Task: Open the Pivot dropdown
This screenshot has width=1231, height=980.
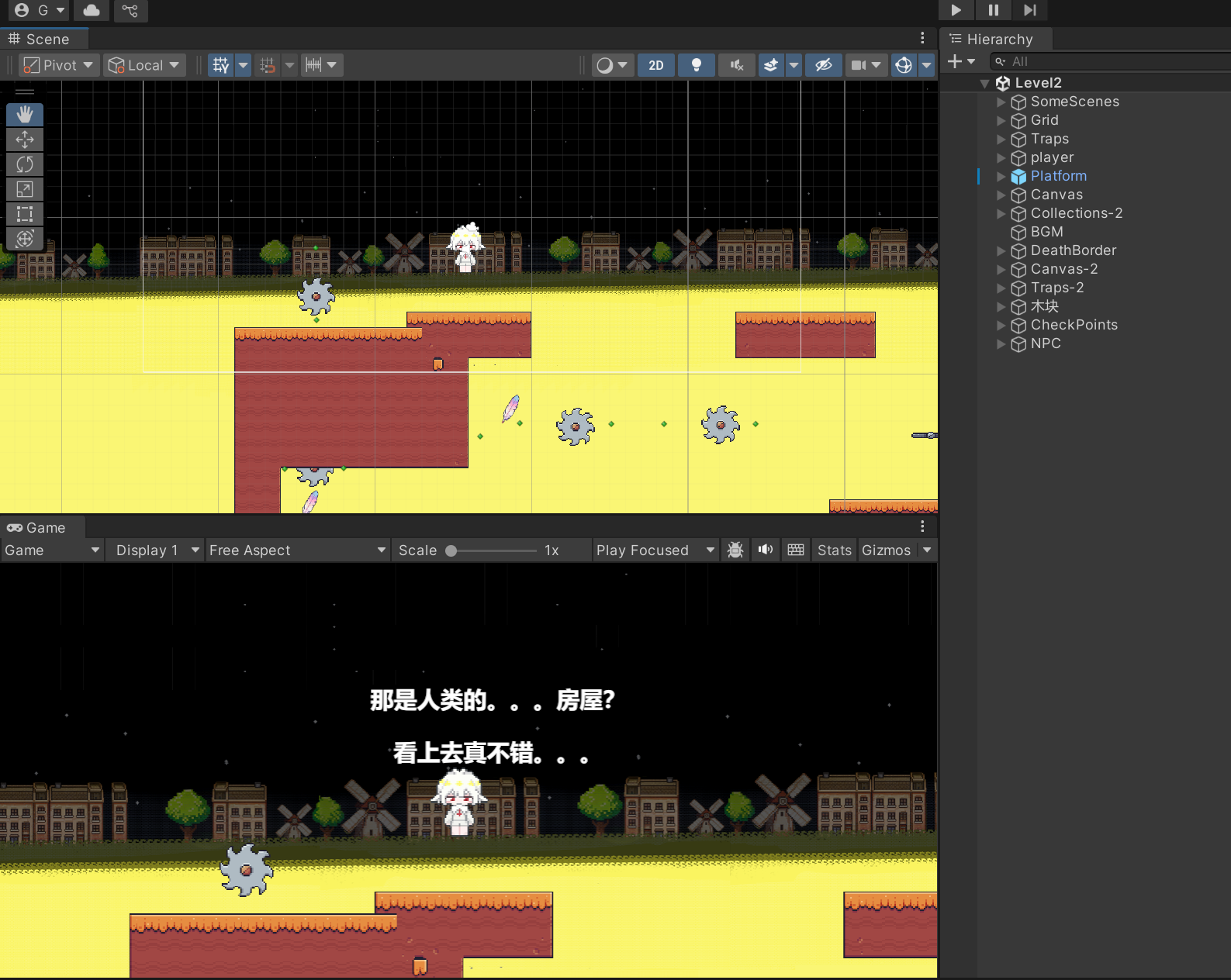Action: pyautogui.click(x=59, y=65)
